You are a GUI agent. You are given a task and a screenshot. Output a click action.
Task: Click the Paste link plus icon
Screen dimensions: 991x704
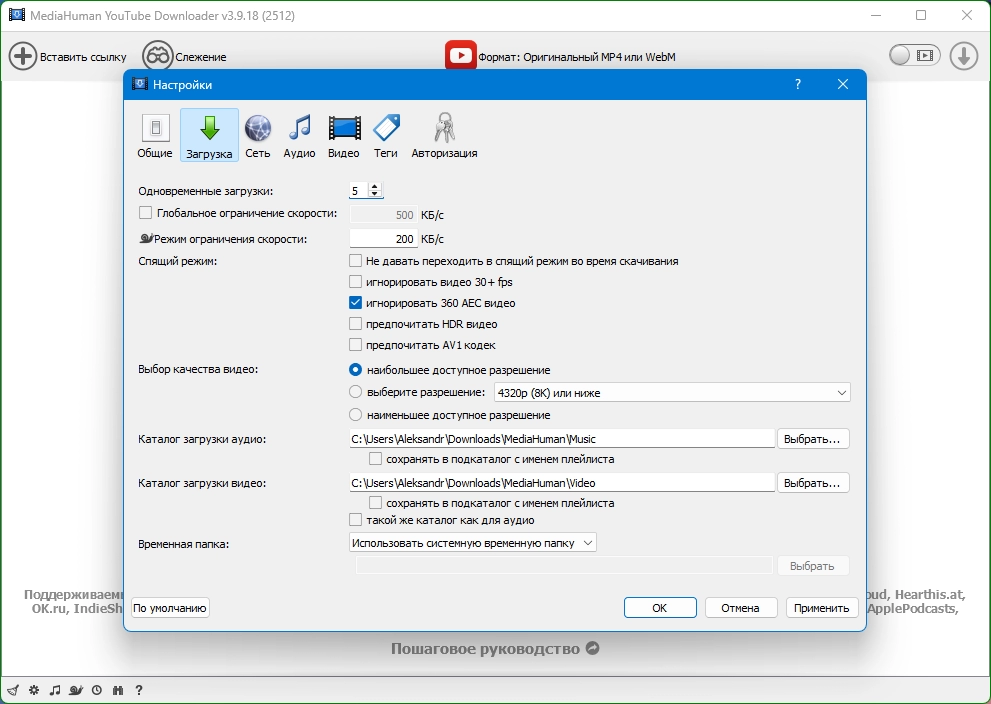(x=23, y=56)
